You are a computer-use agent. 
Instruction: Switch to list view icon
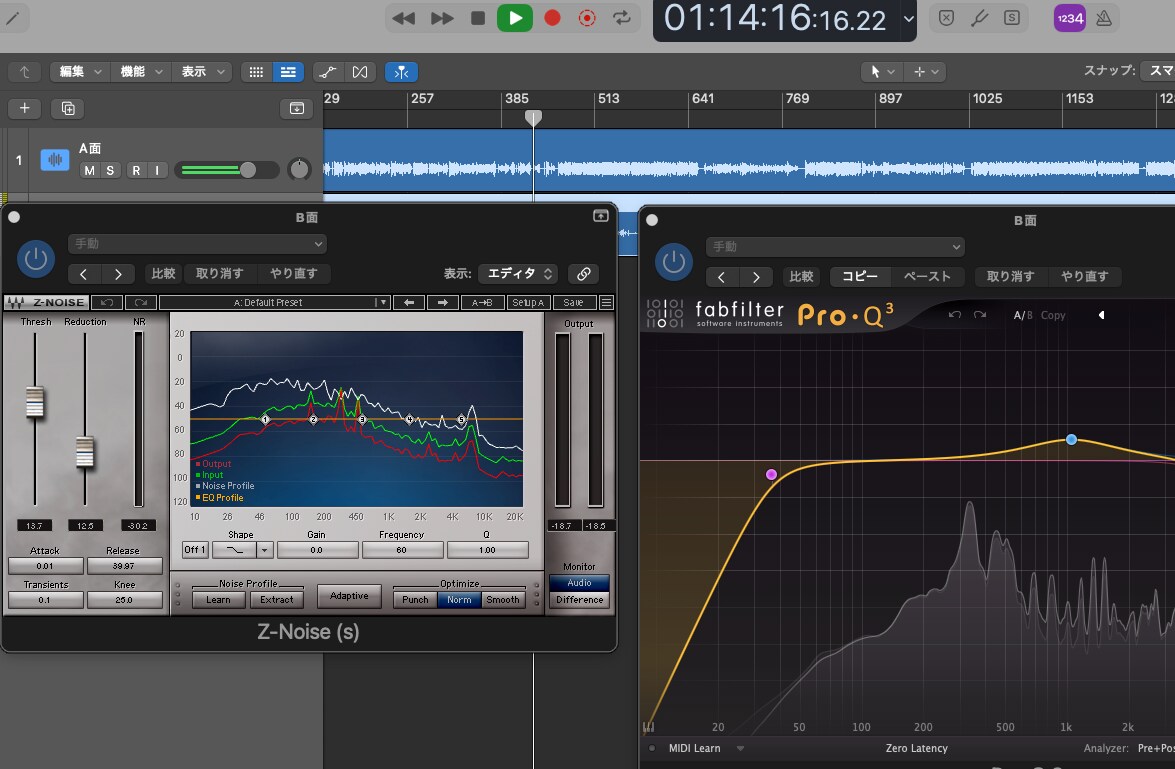coord(288,72)
